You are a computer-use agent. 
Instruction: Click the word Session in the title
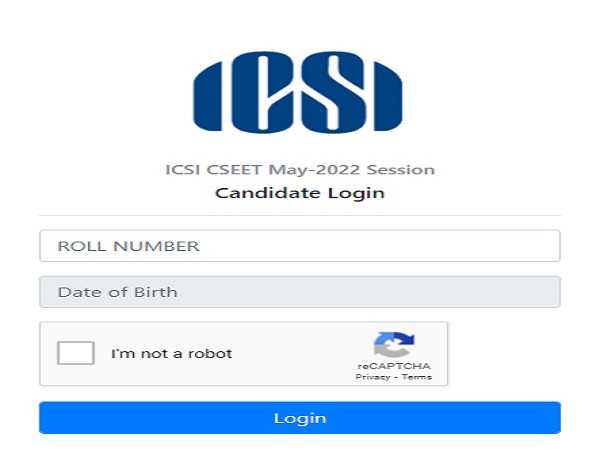403,170
